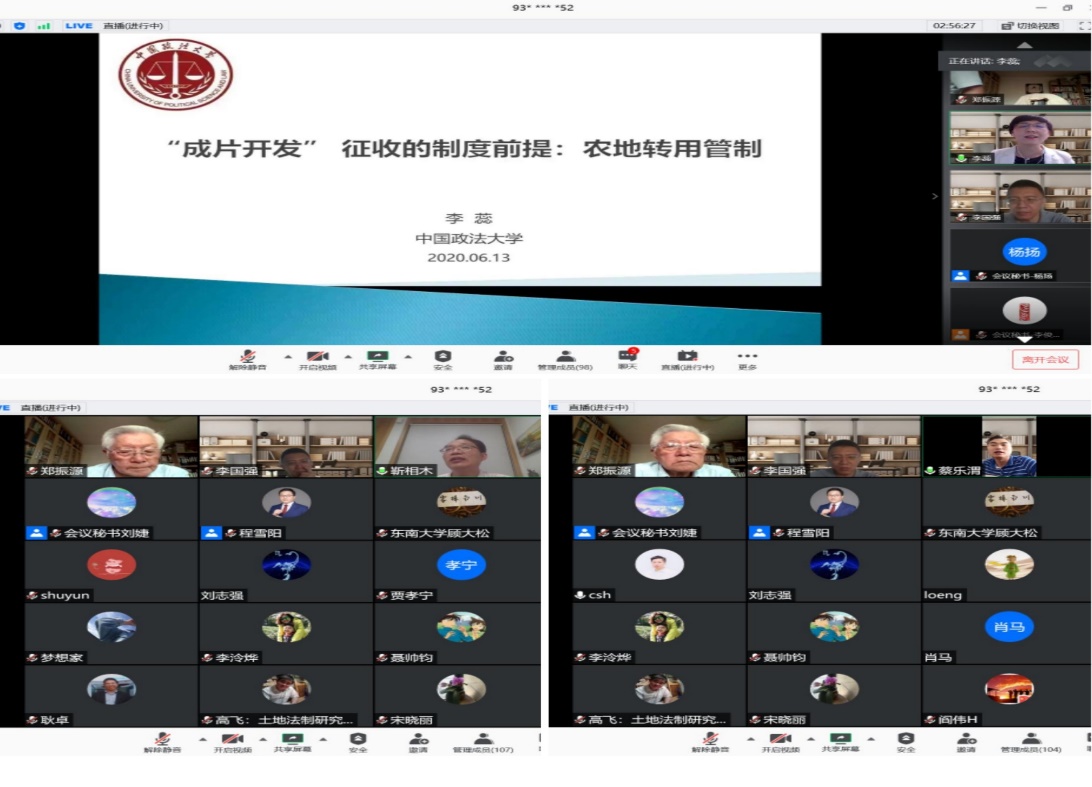The height and width of the screenshot is (787, 1092).
Task: Expand audio options arrow beside top 解除静音
Action: [288, 356]
